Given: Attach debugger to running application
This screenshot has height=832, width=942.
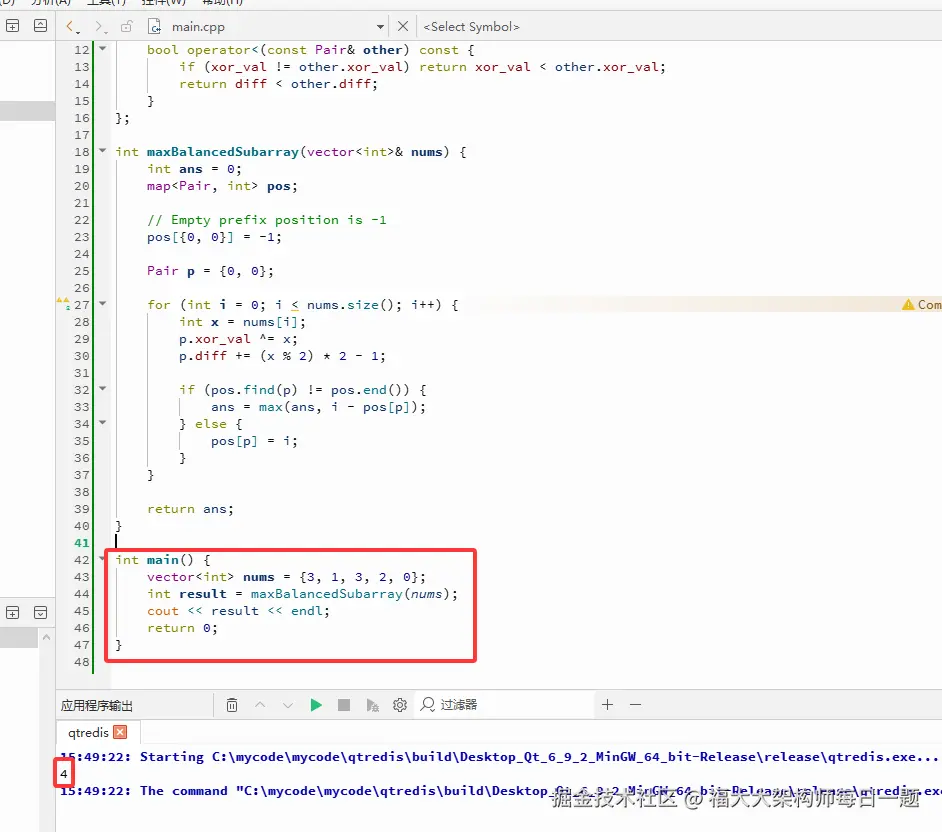Looking at the screenshot, I should pyautogui.click(x=372, y=705).
